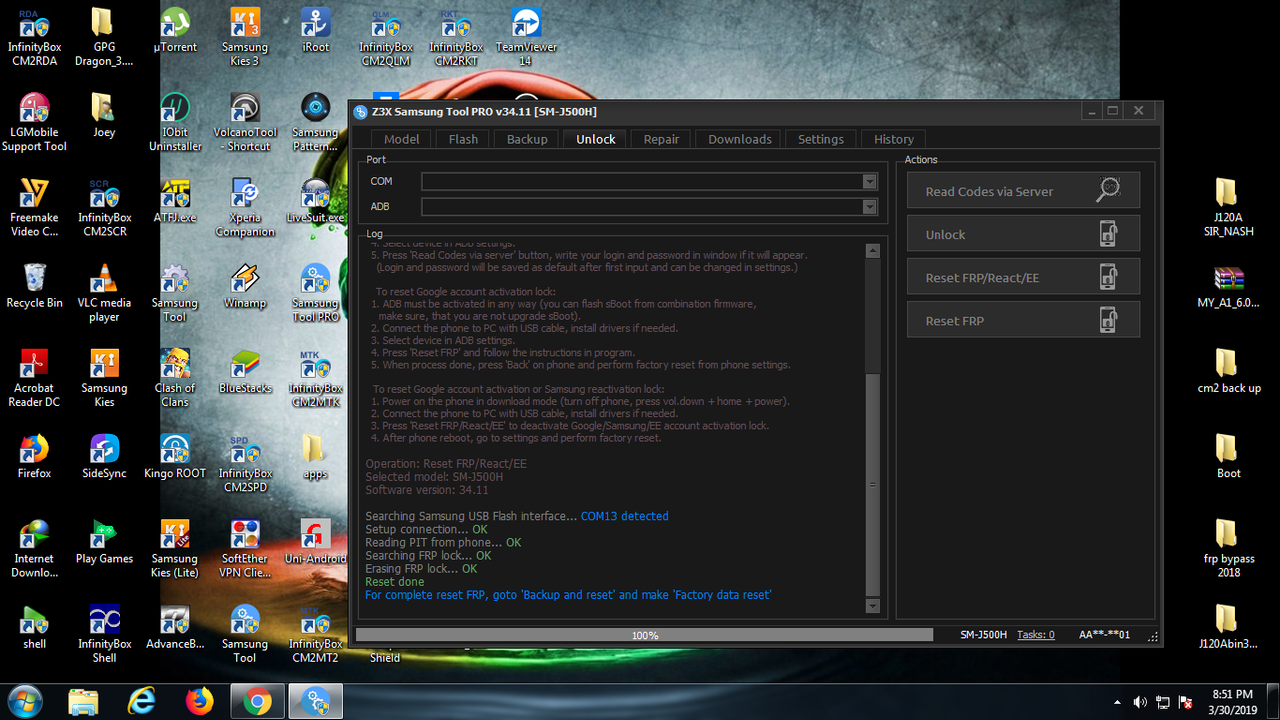This screenshot has height=720, width=1280.
Task: Open the uTorrent desktop shortcut
Action: click(175, 31)
